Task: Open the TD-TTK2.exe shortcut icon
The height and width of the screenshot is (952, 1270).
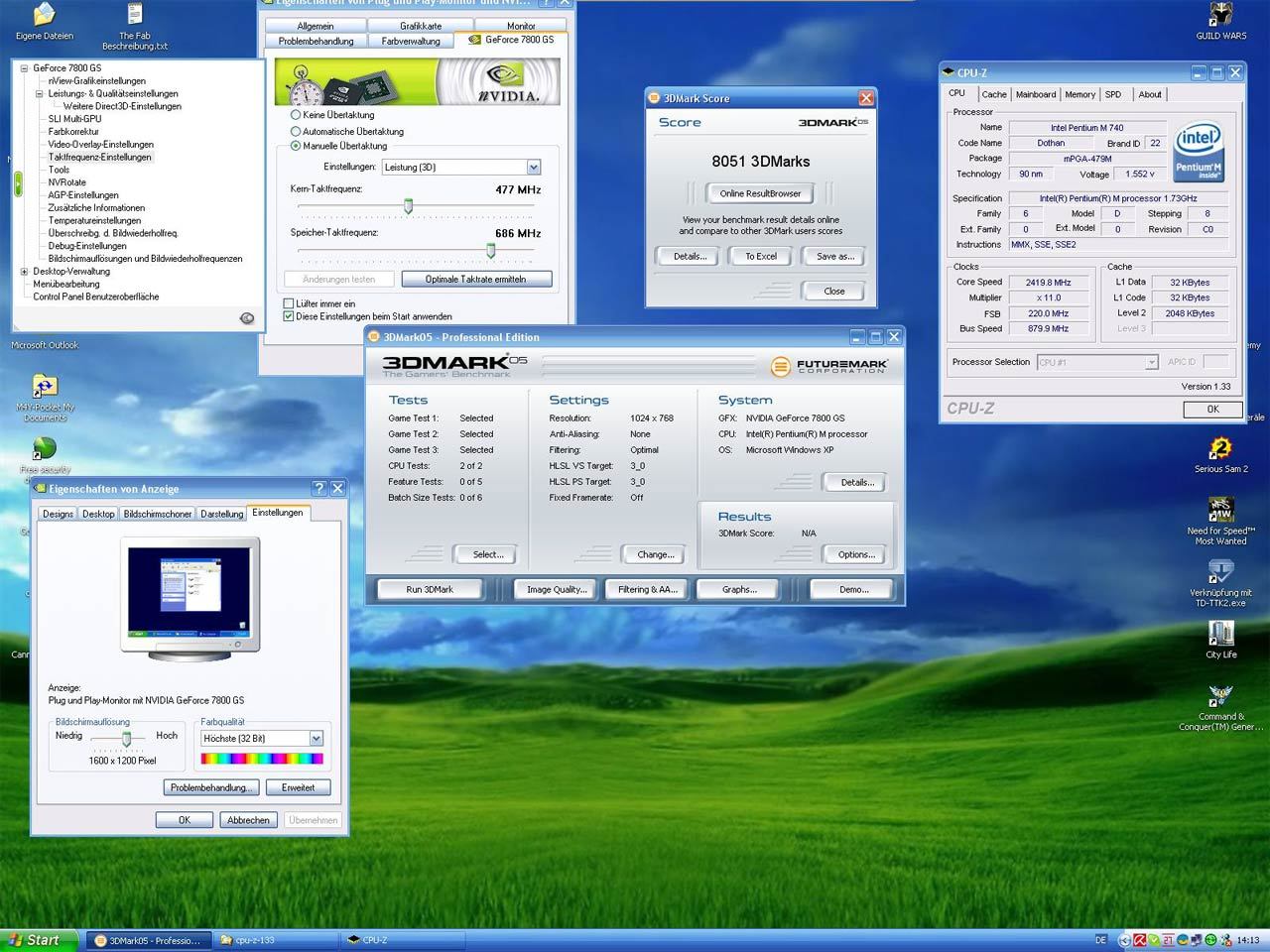Action: (1220, 572)
